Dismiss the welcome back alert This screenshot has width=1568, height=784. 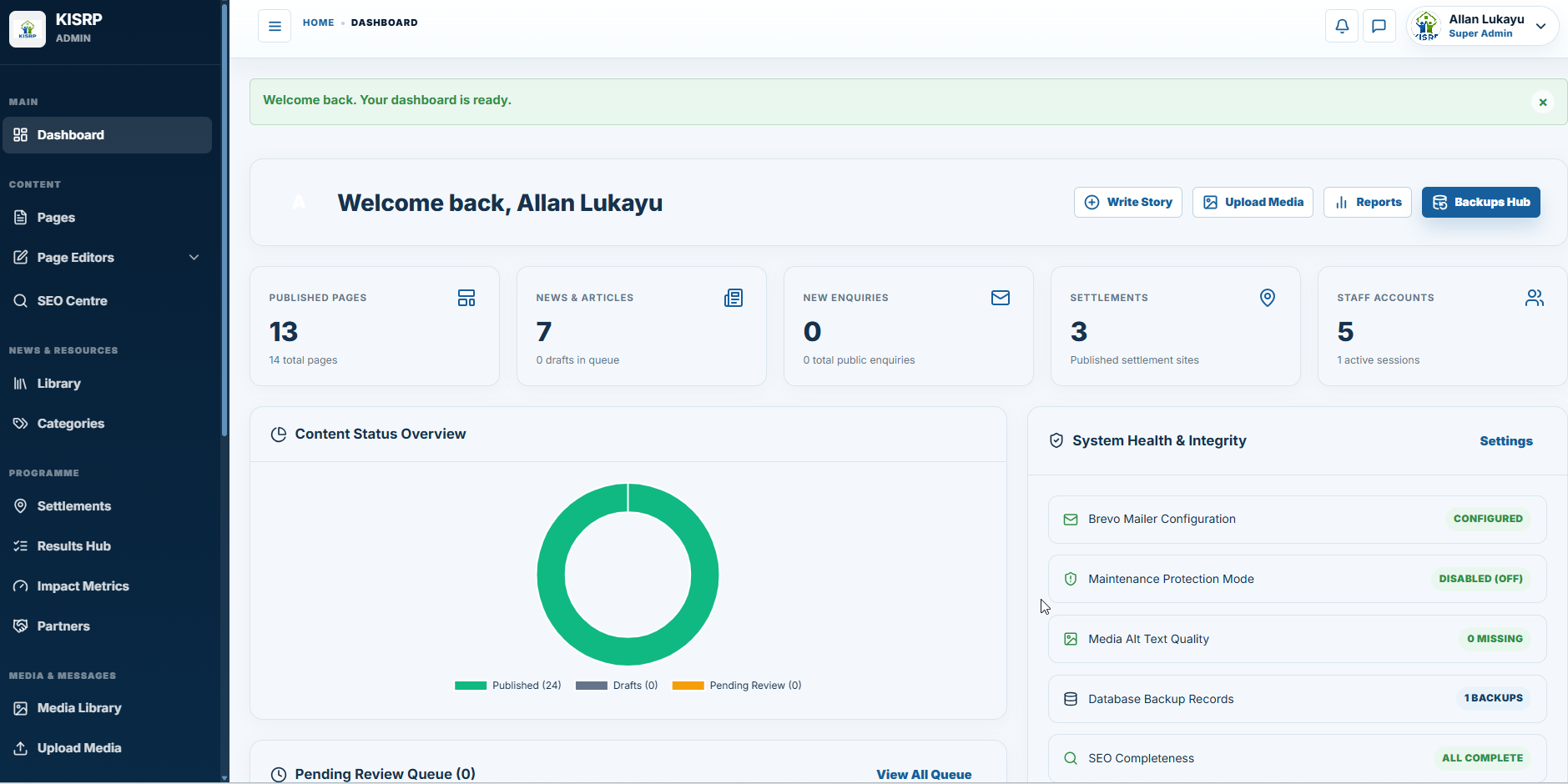tap(1543, 102)
